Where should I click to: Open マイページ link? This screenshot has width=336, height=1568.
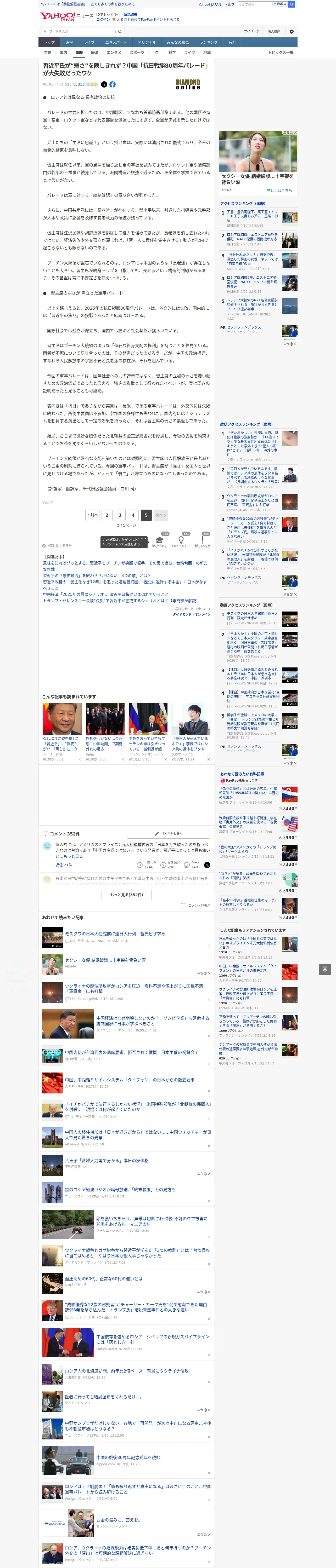252,32
